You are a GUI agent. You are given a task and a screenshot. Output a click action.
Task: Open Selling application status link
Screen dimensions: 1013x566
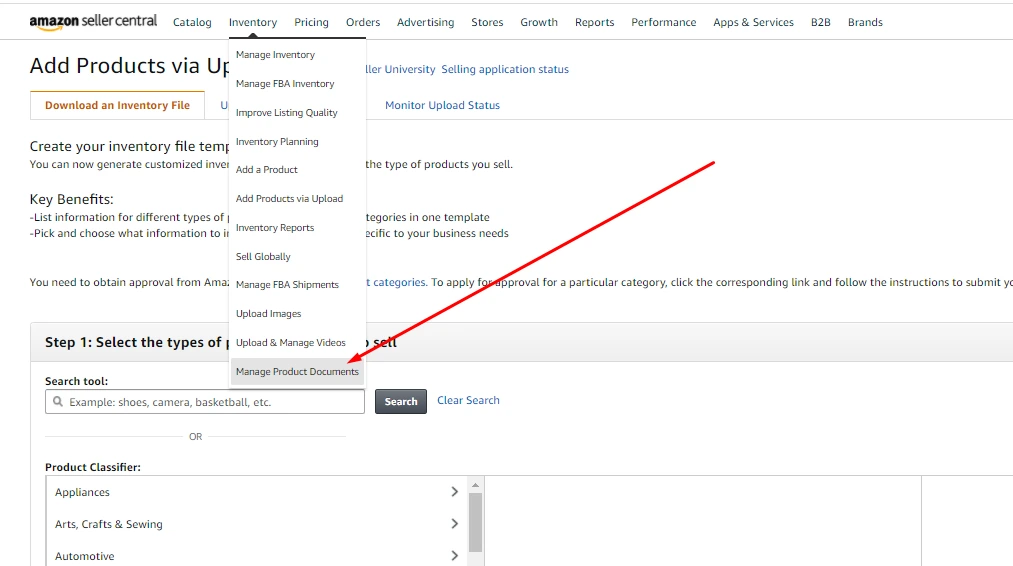(x=505, y=69)
